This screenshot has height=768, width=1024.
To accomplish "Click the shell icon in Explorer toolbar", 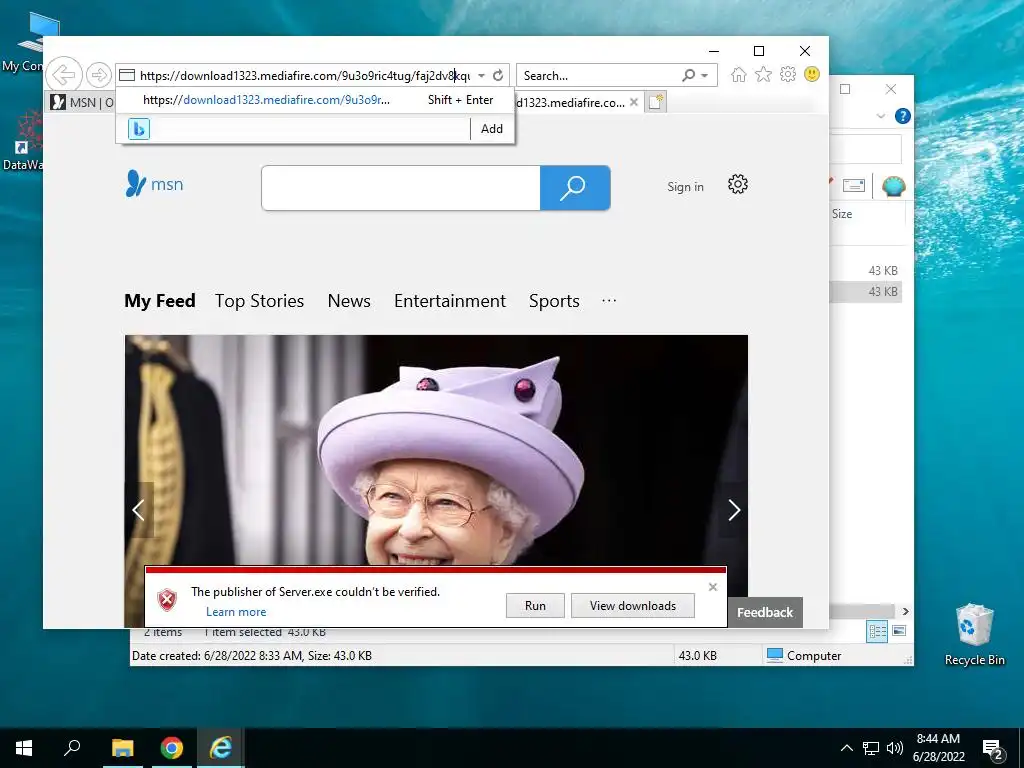I will point(893,186).
